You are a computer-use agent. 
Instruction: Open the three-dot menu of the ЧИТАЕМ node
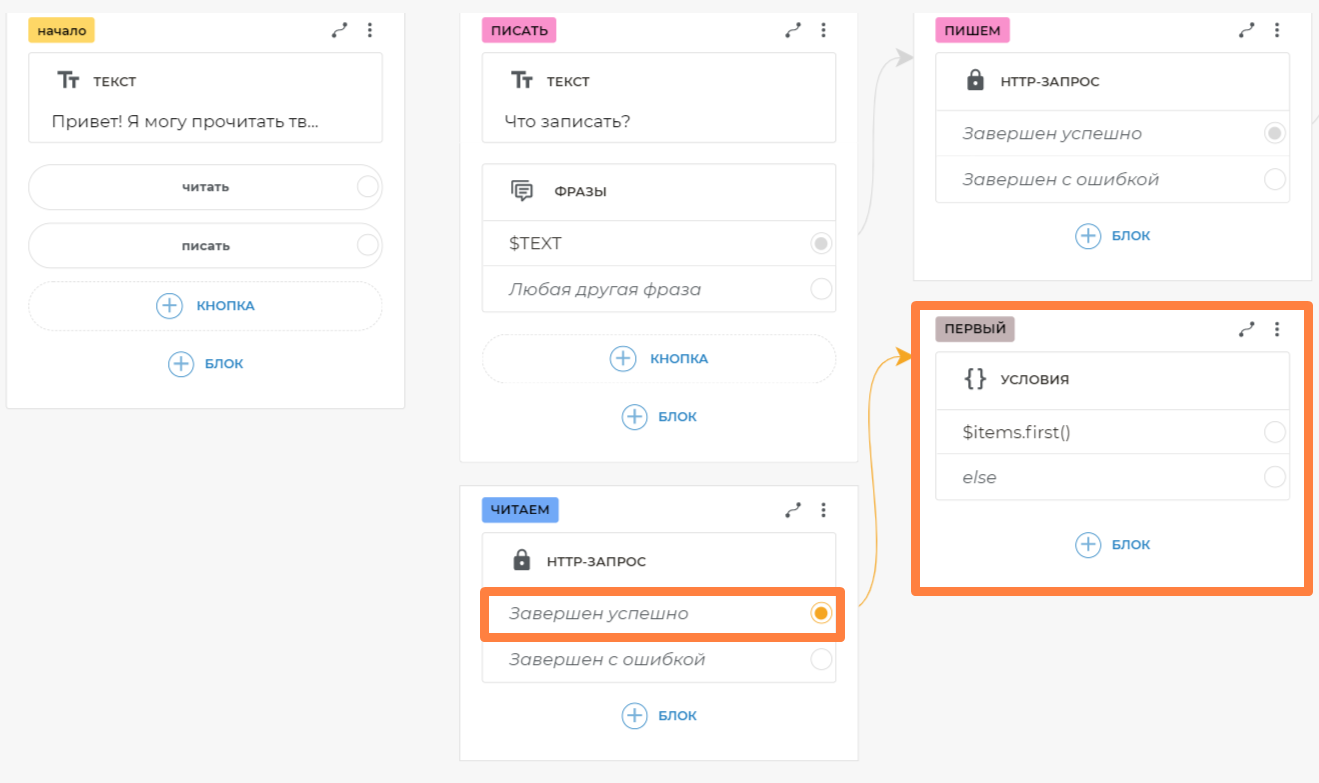(823, 510)
